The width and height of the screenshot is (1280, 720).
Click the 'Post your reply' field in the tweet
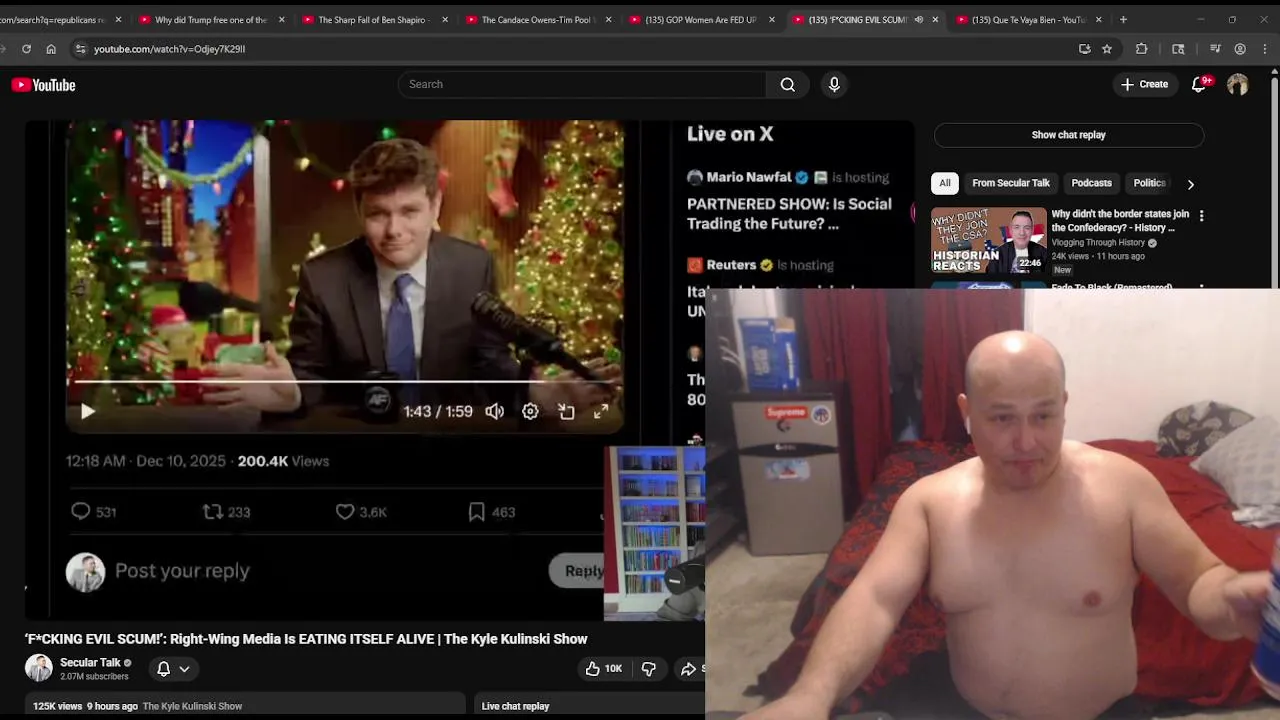[x=182, y=571]
